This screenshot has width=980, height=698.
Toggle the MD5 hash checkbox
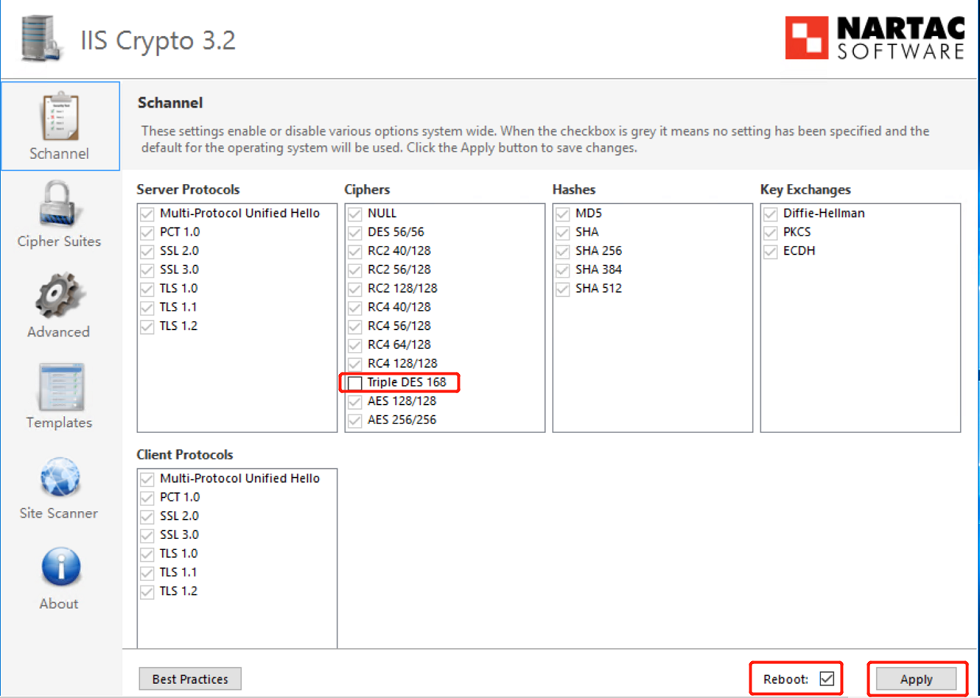(562, 214)
